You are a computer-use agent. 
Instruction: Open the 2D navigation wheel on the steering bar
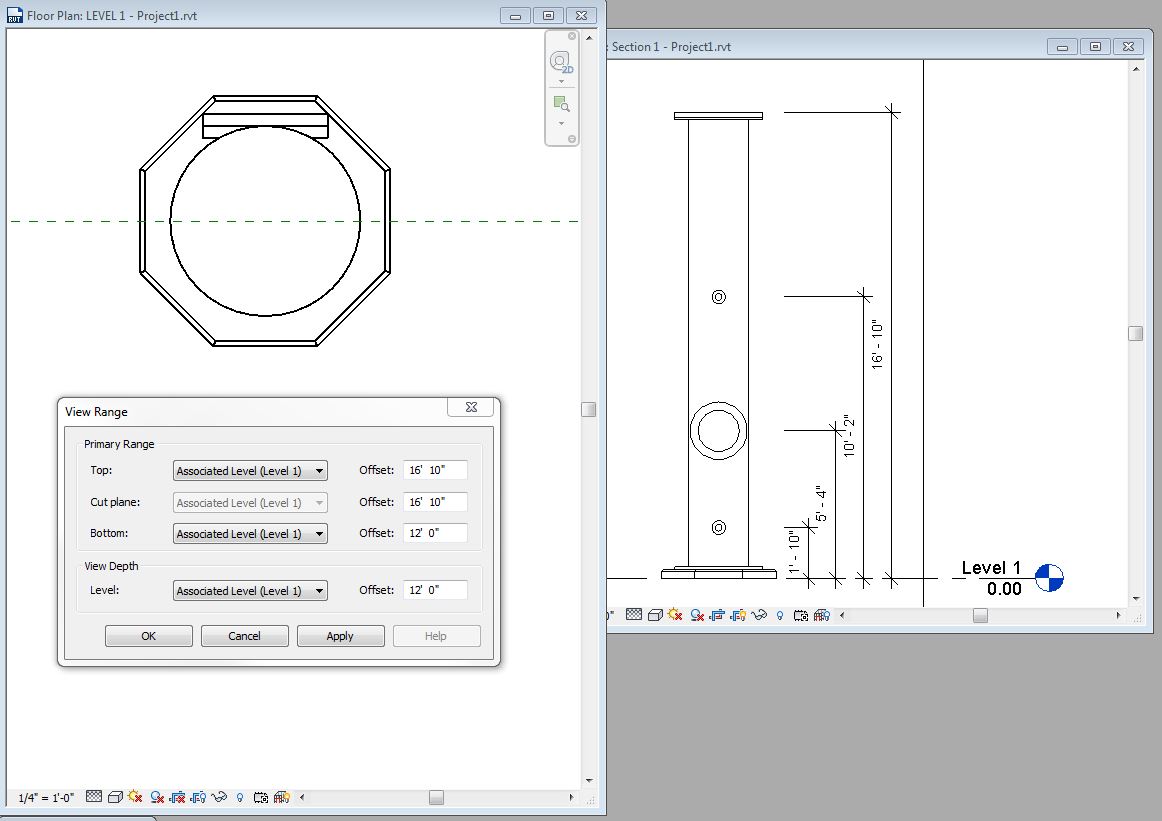click(x=560, y=62)
